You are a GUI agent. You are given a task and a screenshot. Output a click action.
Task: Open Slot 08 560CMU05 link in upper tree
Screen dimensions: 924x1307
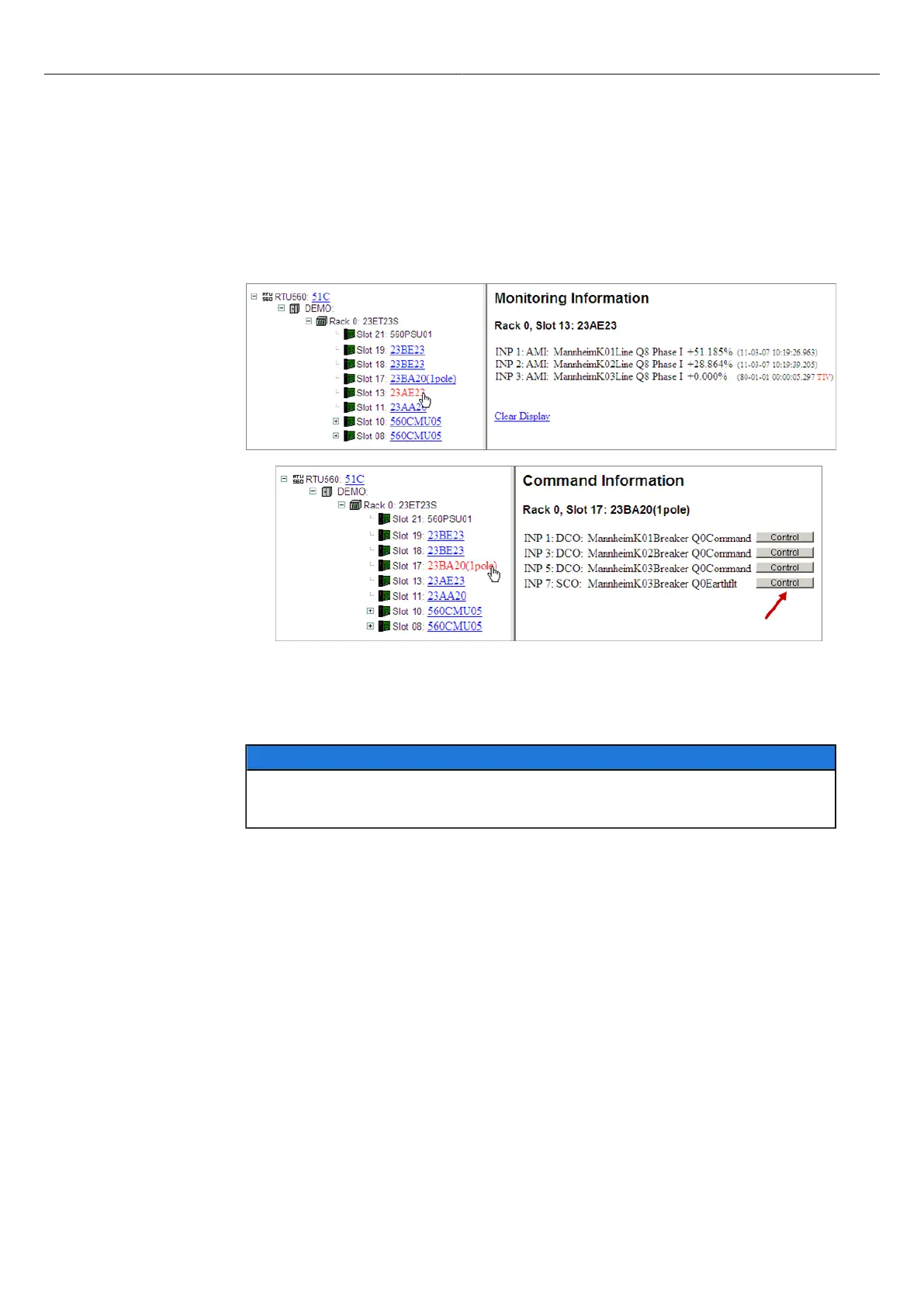(x=416, y=435)
